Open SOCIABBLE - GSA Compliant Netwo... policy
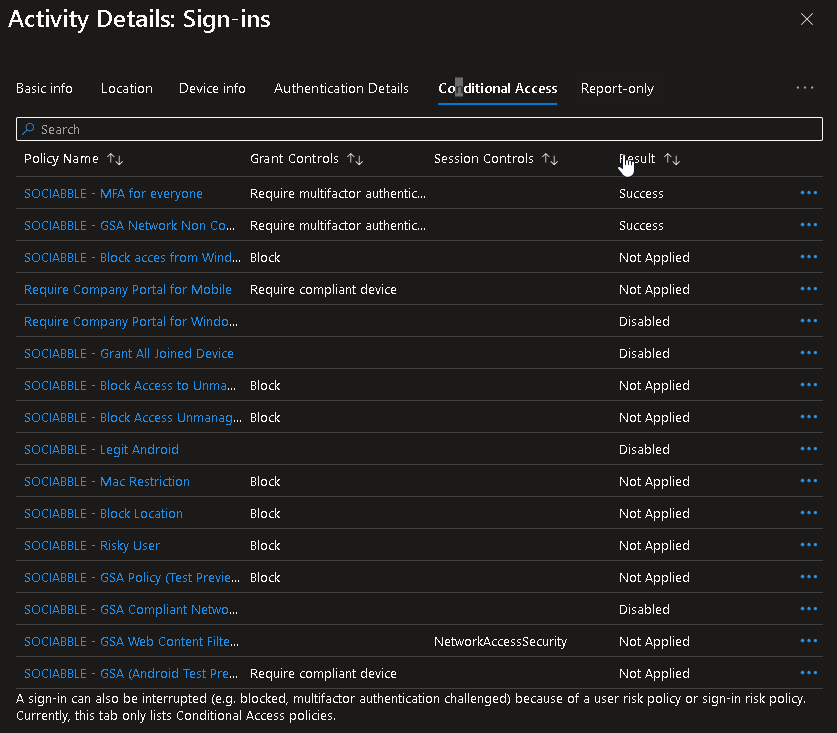 tap(131, 610)
